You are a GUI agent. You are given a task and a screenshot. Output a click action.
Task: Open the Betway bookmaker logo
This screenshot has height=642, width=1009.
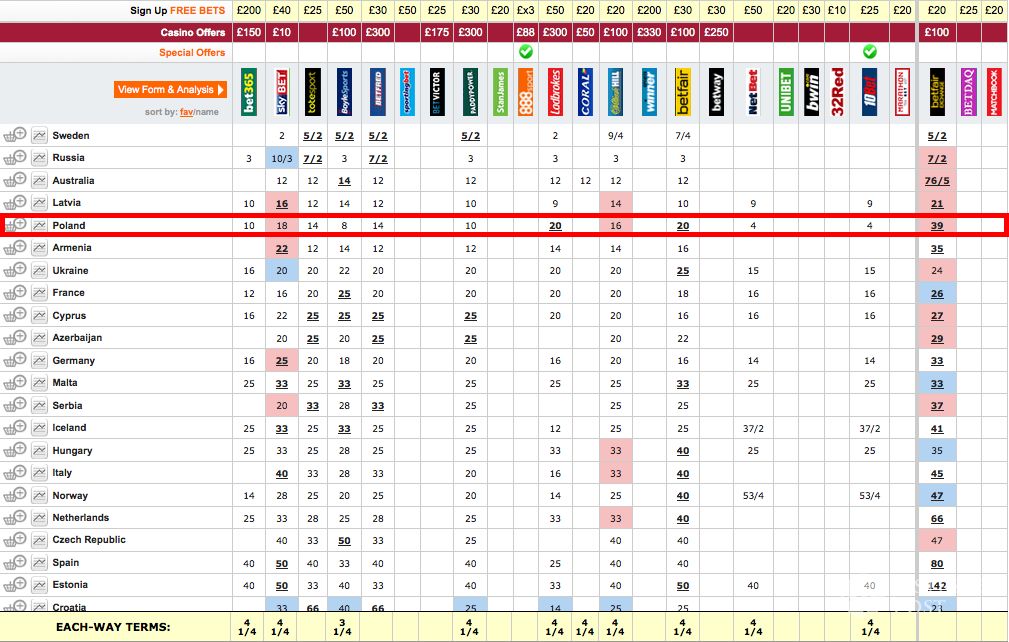click(716, 92)
